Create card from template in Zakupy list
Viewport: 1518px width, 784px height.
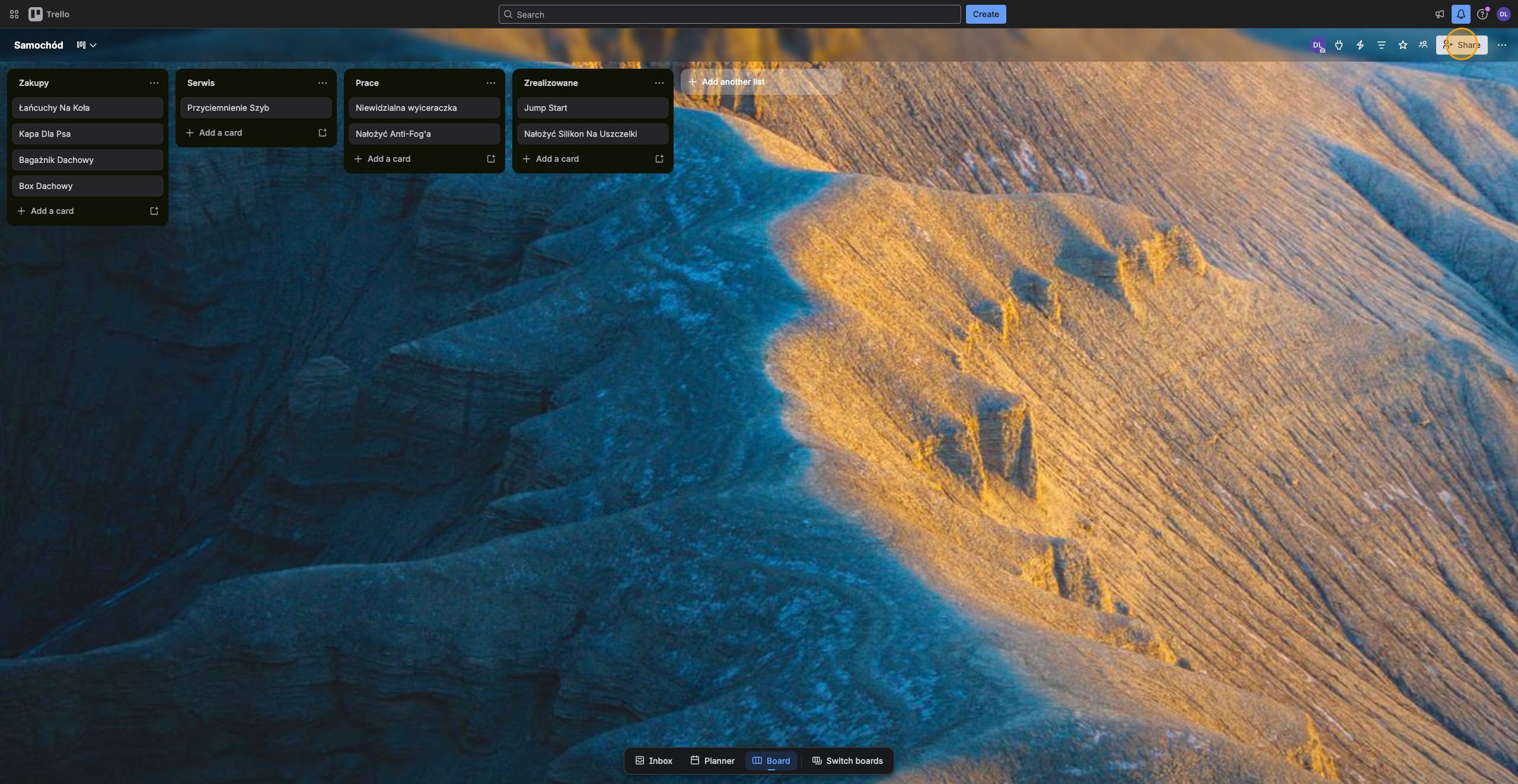(x=154, y=211)
